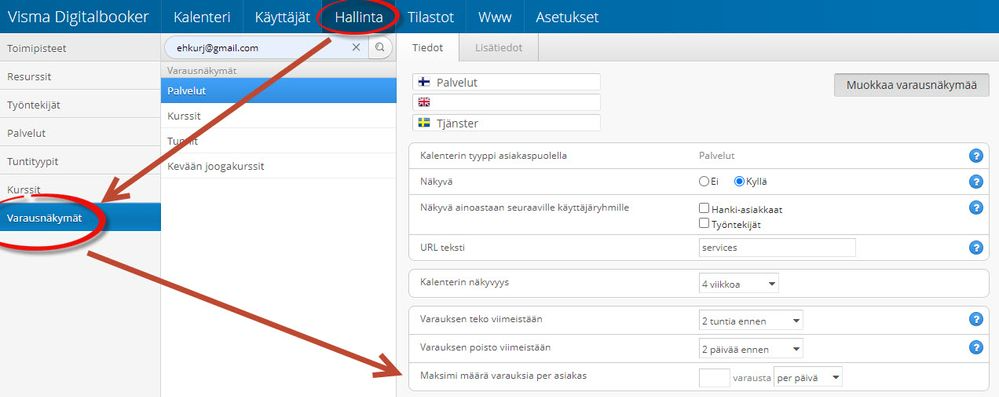The image size is (999, 397).
Task: Select Palvelut in the Varausnäkymät list
Action: pyautogui.click(x=278, y=91)
